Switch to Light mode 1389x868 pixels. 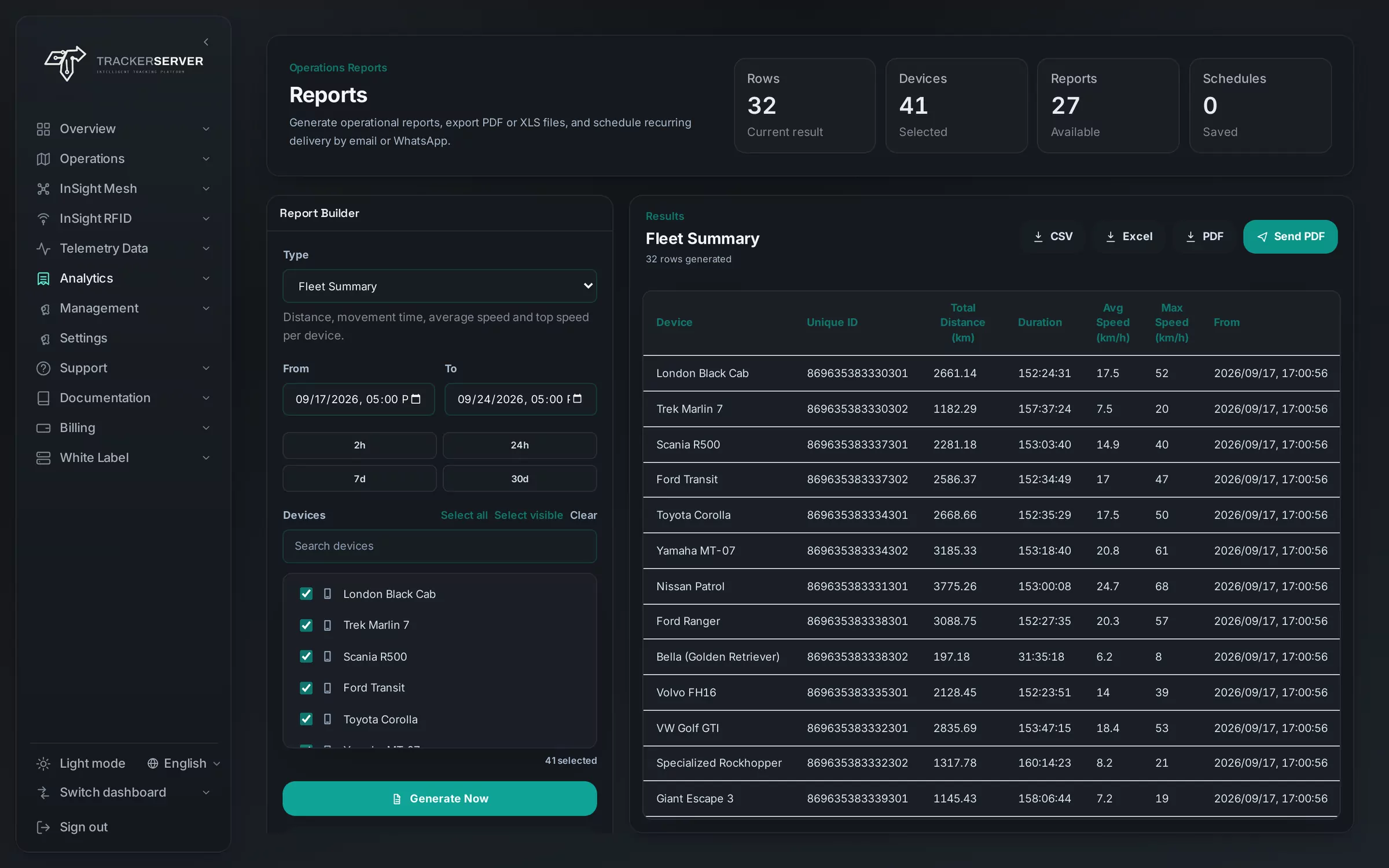point(81,763)
